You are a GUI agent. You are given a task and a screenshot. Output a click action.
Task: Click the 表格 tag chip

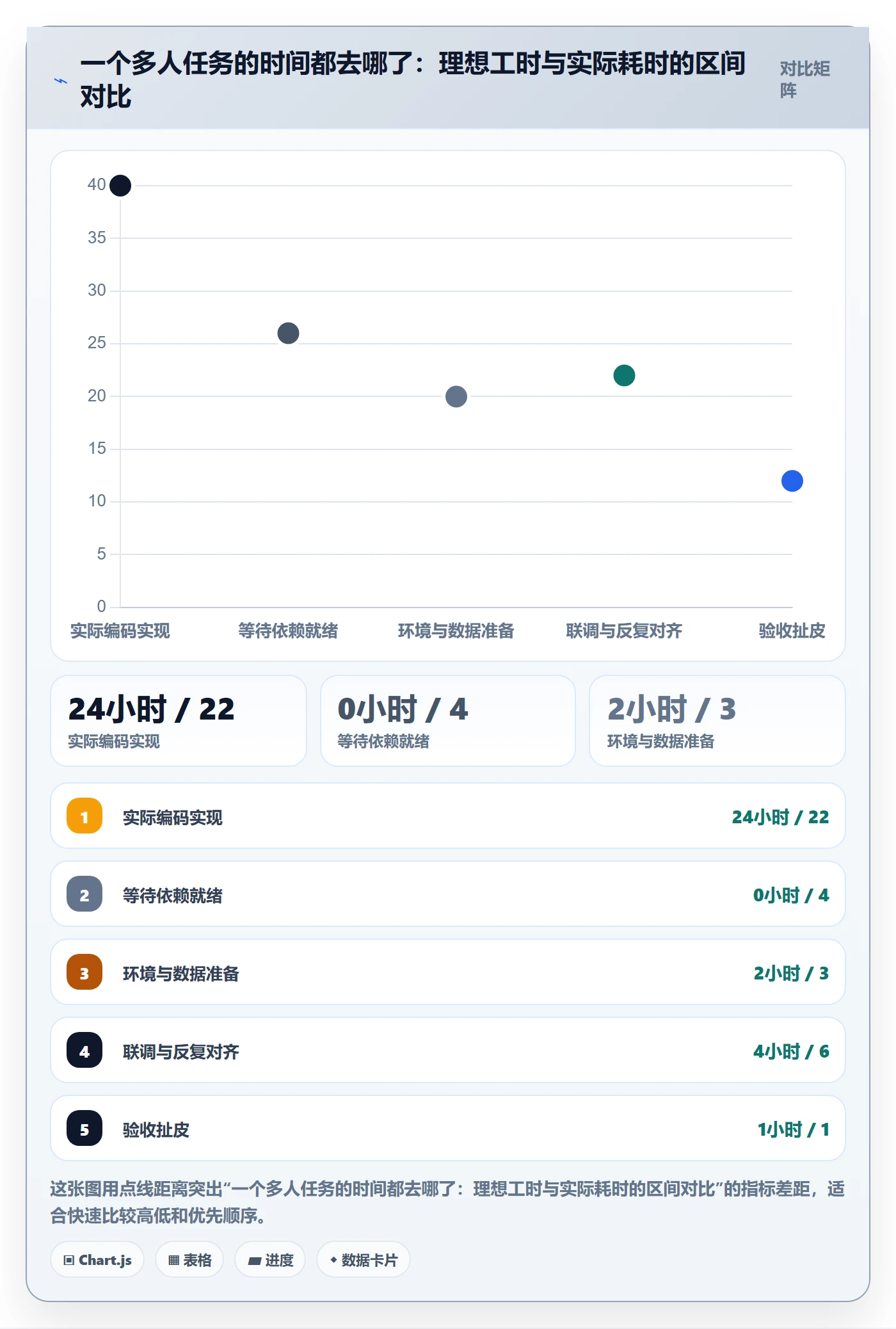coord(189,1260)
